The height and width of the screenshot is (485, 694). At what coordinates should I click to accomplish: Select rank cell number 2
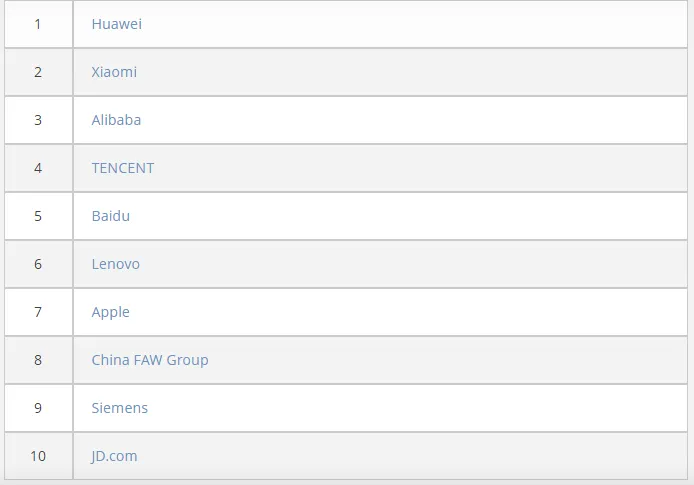39,72
